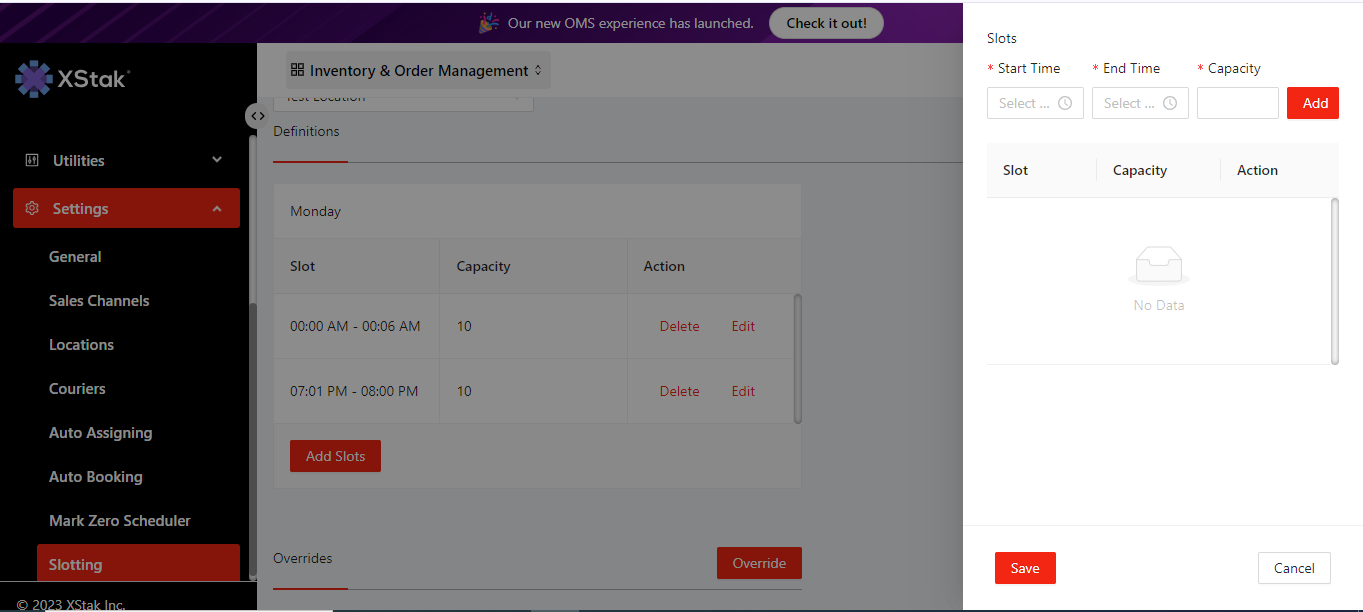Delete the 07:01 PM - 08:00 PM slot
1363x612 pixels.
coord(679,391)
